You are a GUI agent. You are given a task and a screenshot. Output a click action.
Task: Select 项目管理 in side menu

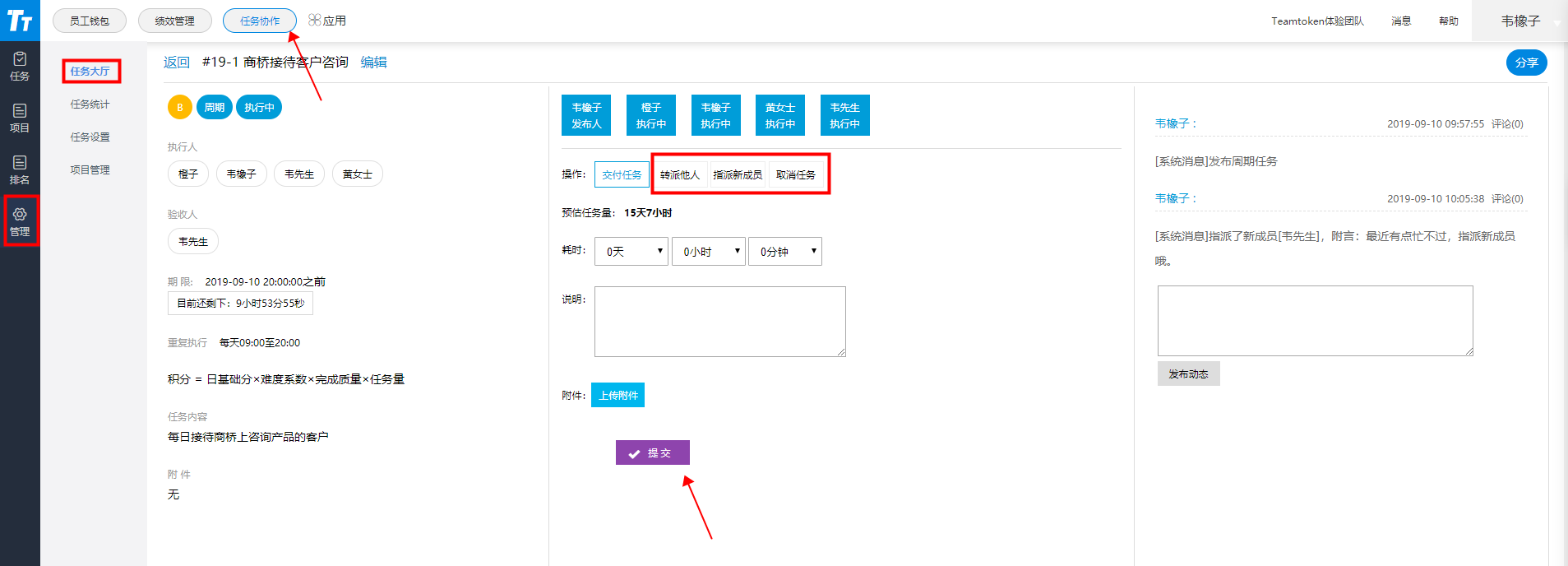point(90,170)
